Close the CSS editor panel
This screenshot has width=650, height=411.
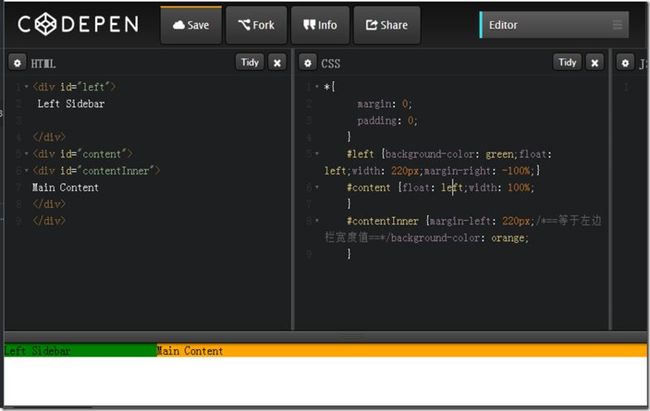click(x=594, y=63)
